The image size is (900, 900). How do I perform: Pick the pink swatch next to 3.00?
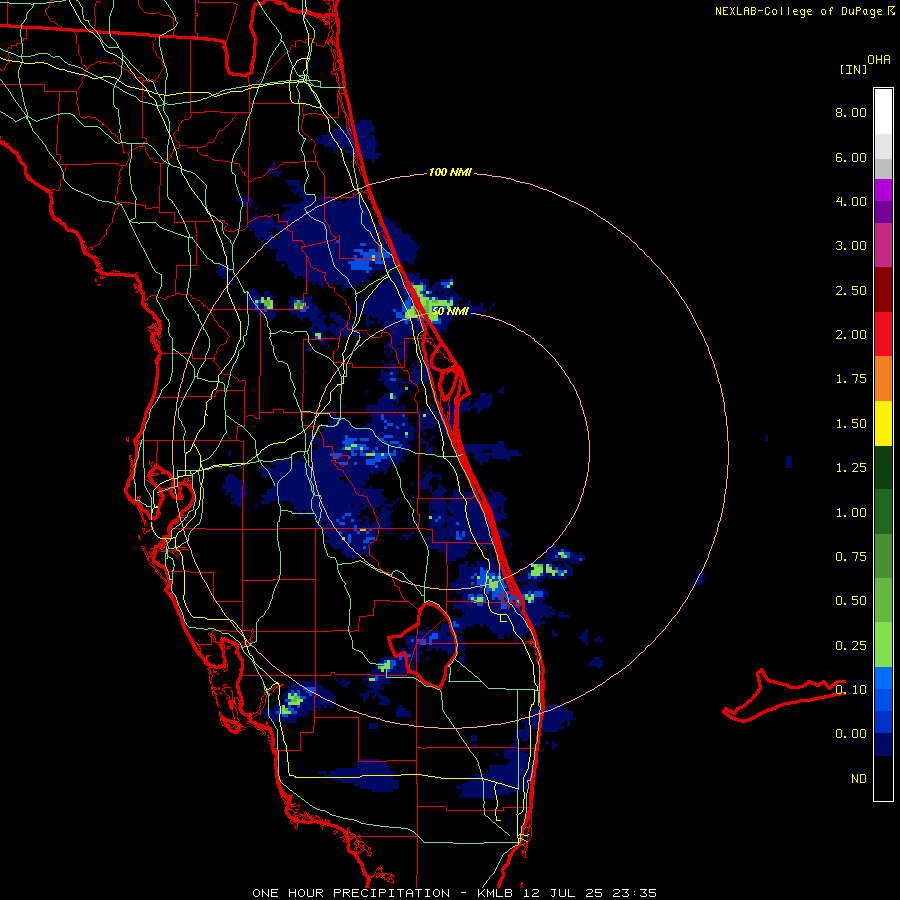coord(883,245)
